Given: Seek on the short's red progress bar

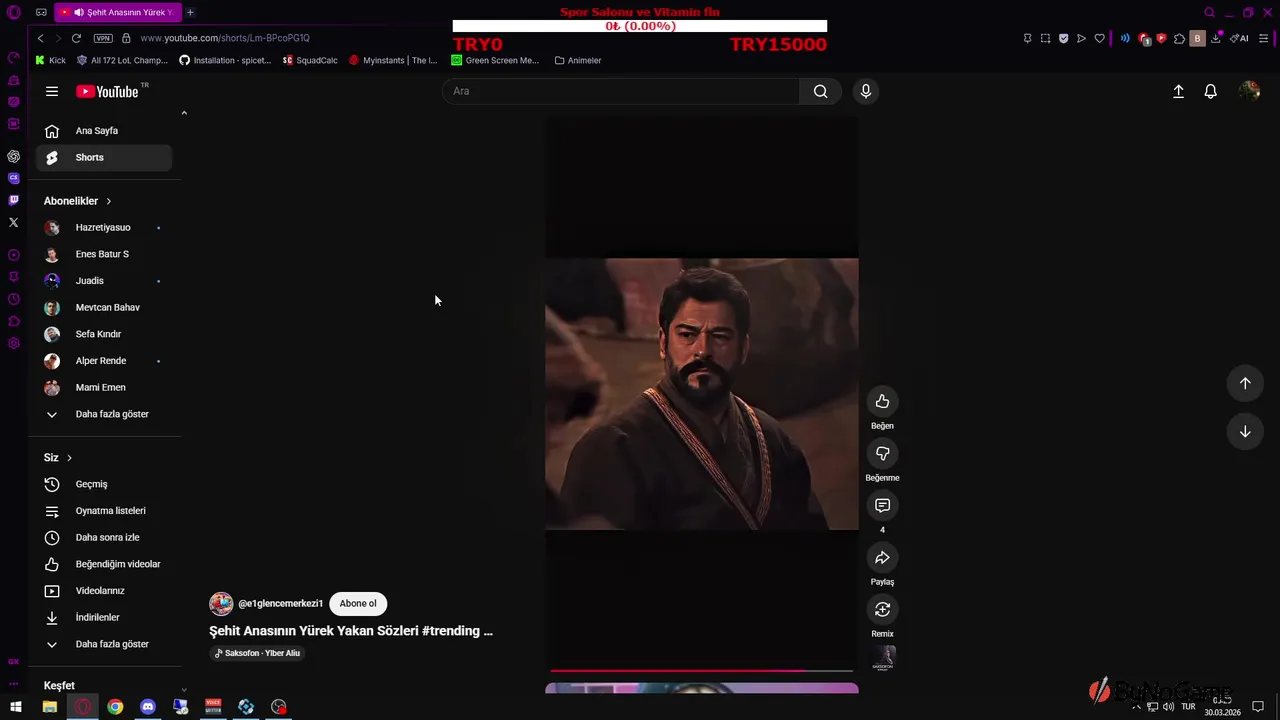Looking at the screenshot, I should 701,670.
